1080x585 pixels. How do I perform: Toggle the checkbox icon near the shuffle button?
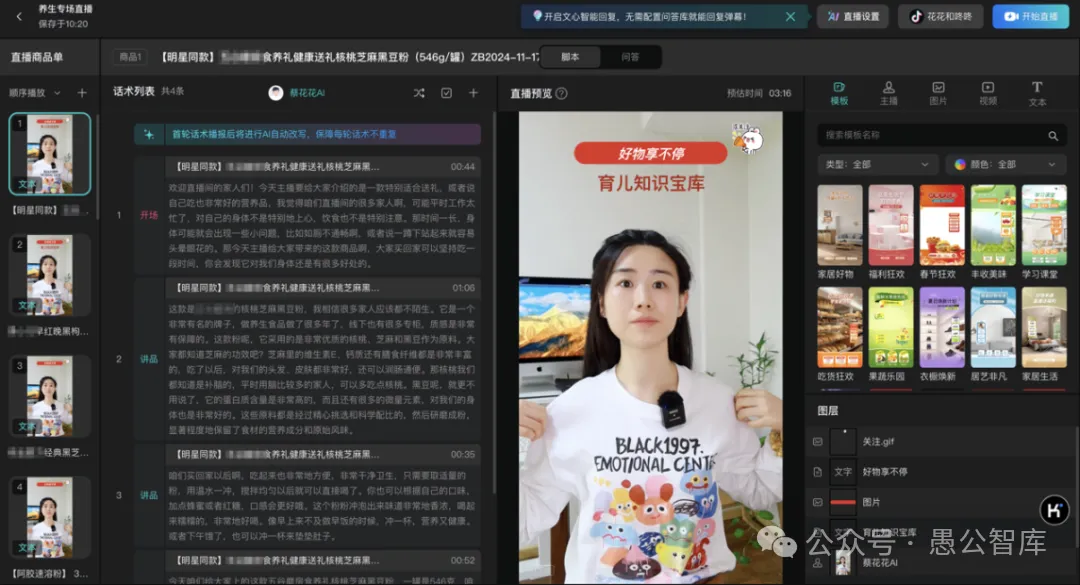pos(444,95)
